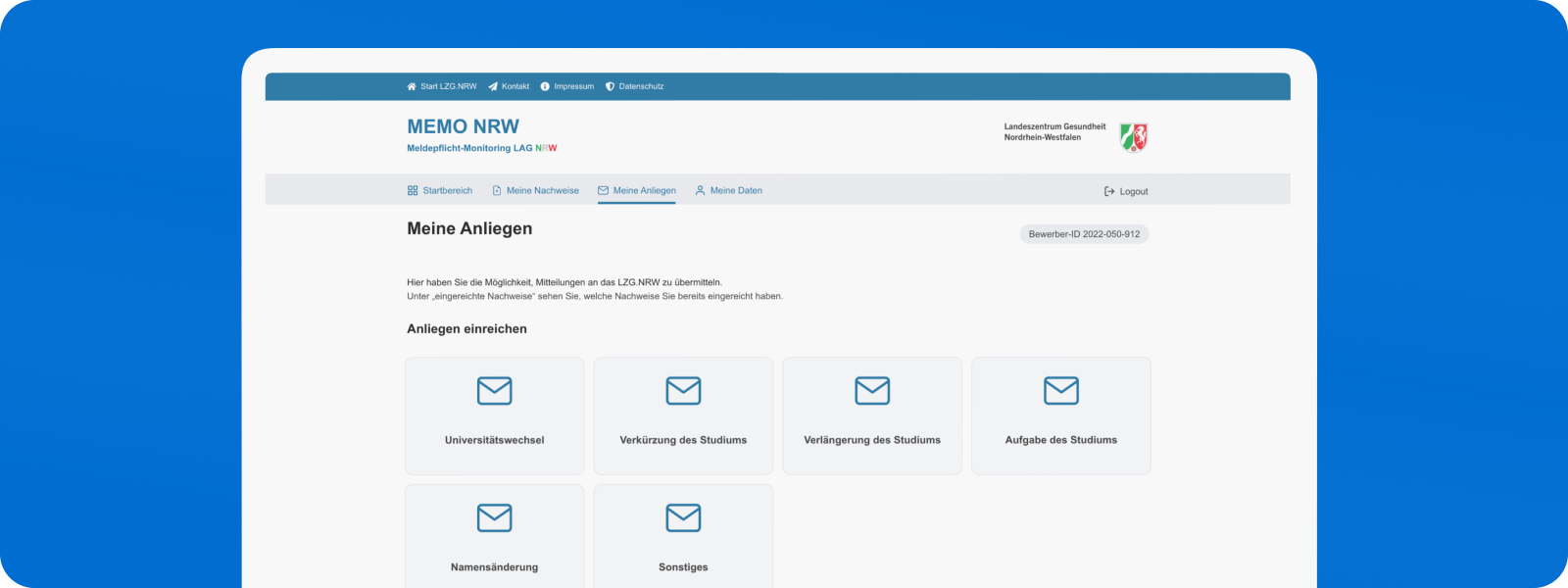The width and height of the screenshot is (1568, 588).
Task: Submit a Universitätswechsel request card
Action: (495, 416)
